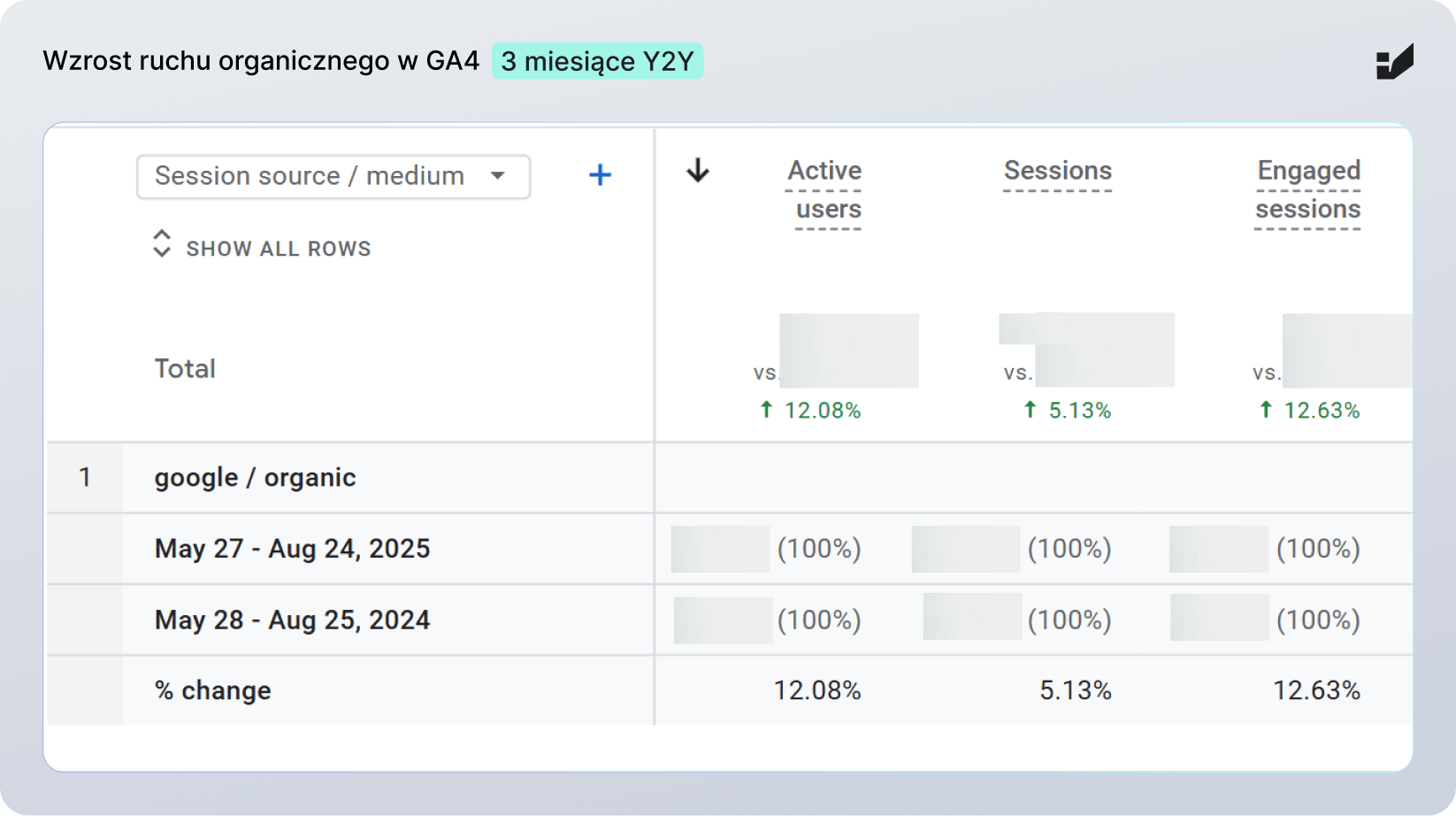Click the row number 1 cell
Viewport: 1456px width, 816px height.
[85, 478]
